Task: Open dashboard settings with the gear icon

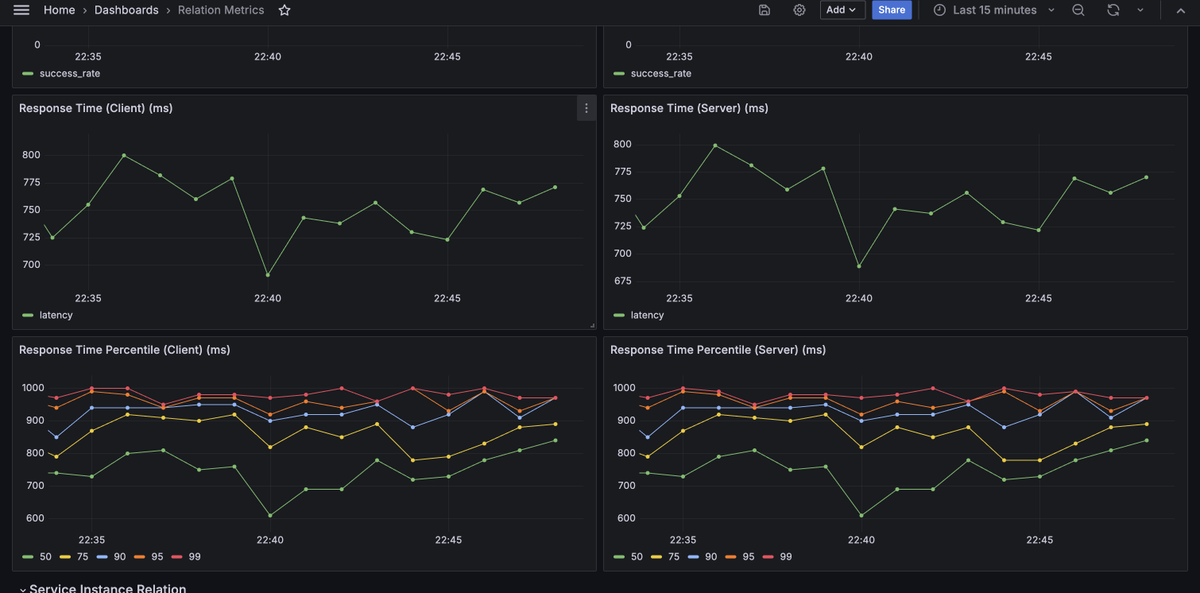Action: [x=798, y=10]
